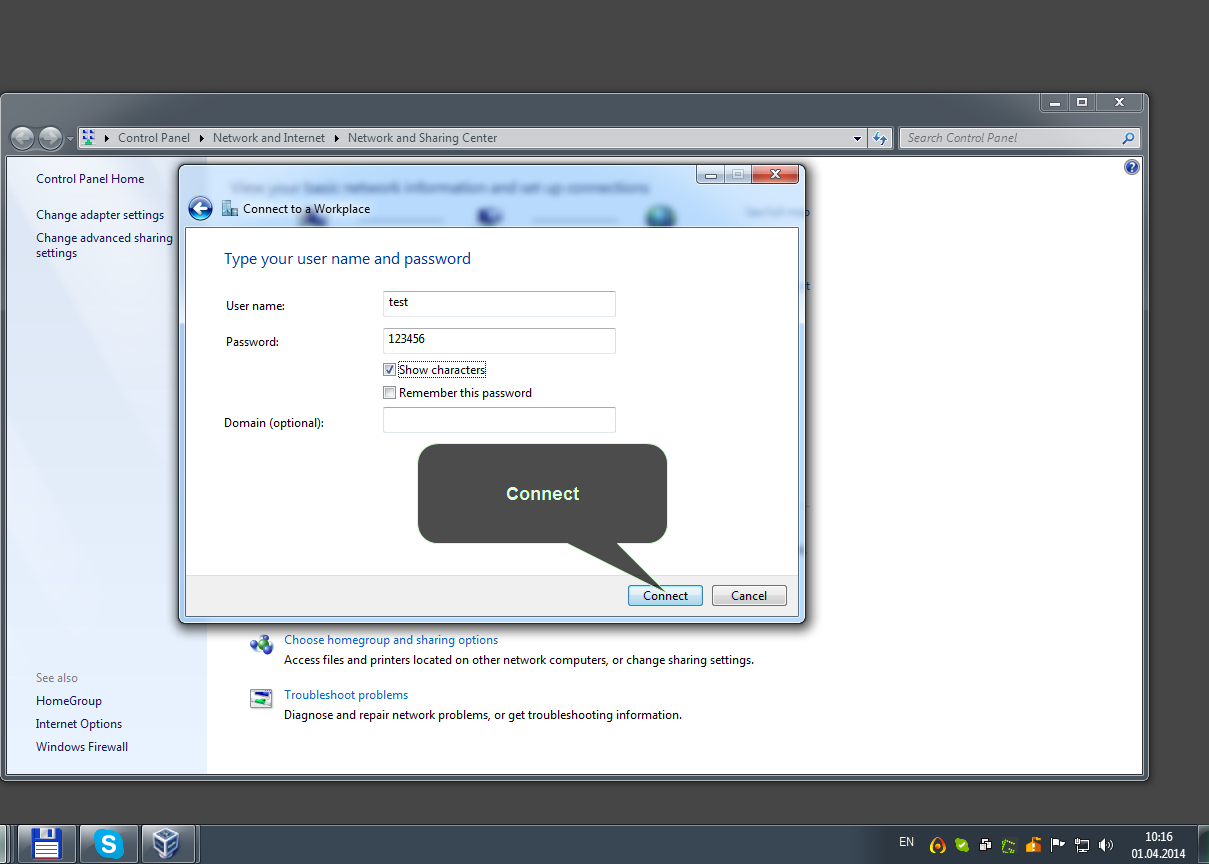This screenshot has width=1209, height=864.
Task: Open Control Panel help question mark
Action: [x=1132, y=167]
